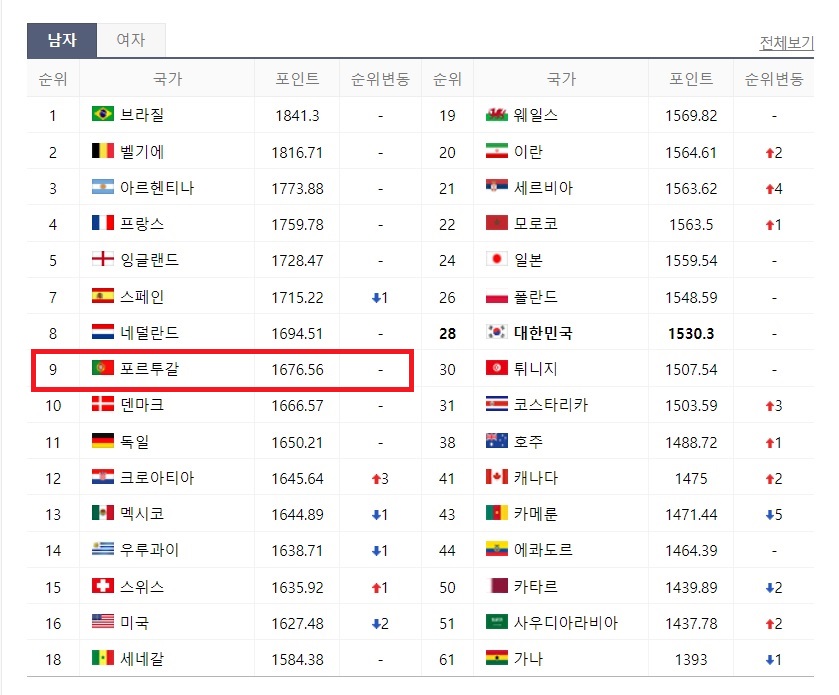This screenshot has height=695, width=839.
Task: Click the bold rank number 28
Action: click(447, 334)
